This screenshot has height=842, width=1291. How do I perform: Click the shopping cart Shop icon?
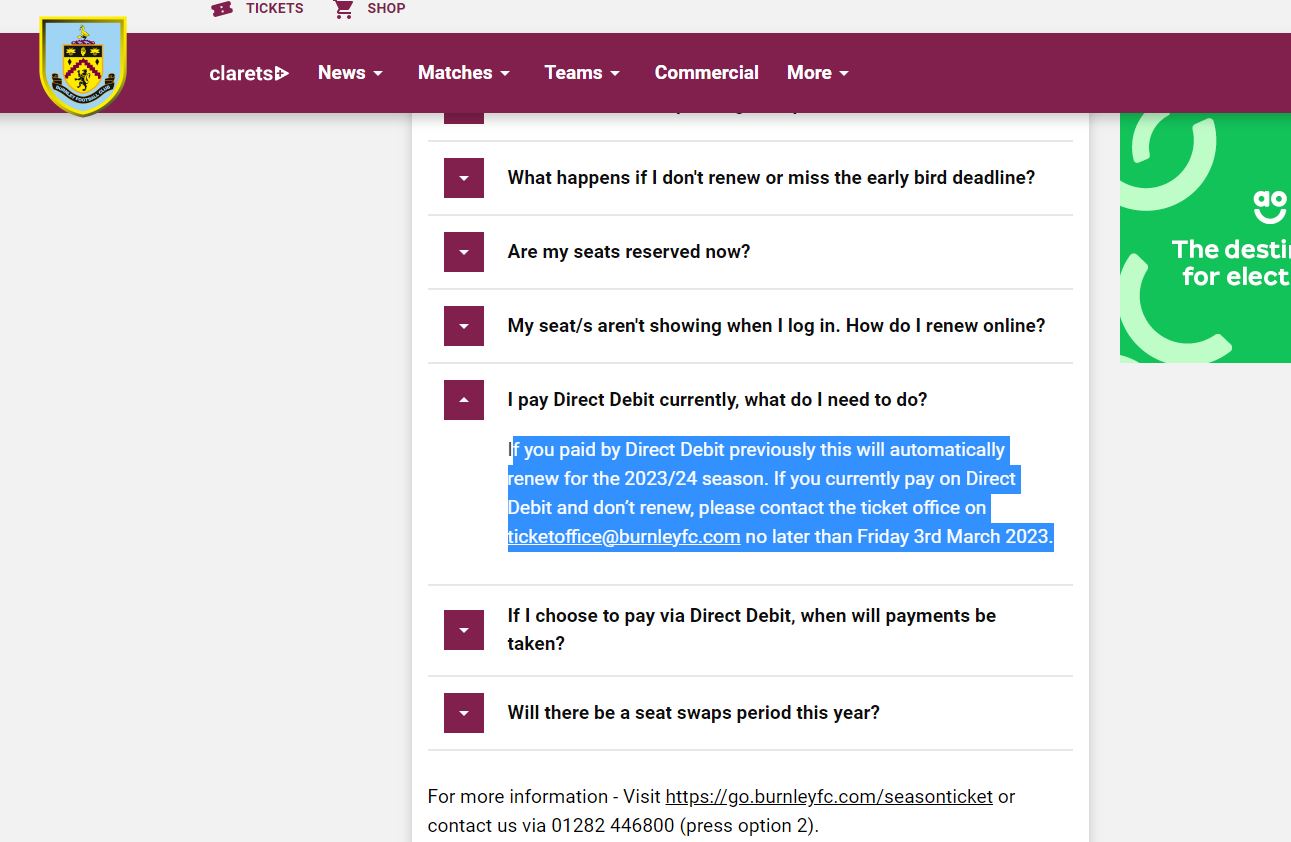[x=344, y=9]
